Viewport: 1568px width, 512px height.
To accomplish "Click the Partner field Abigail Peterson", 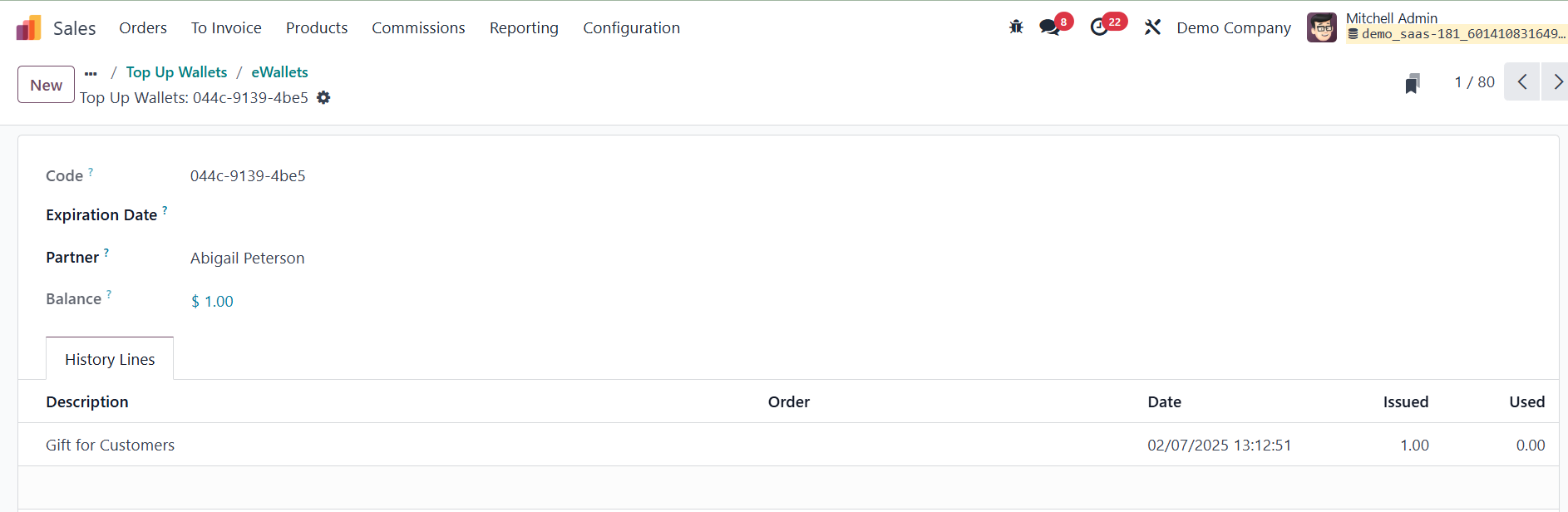I will pos(248,258).
